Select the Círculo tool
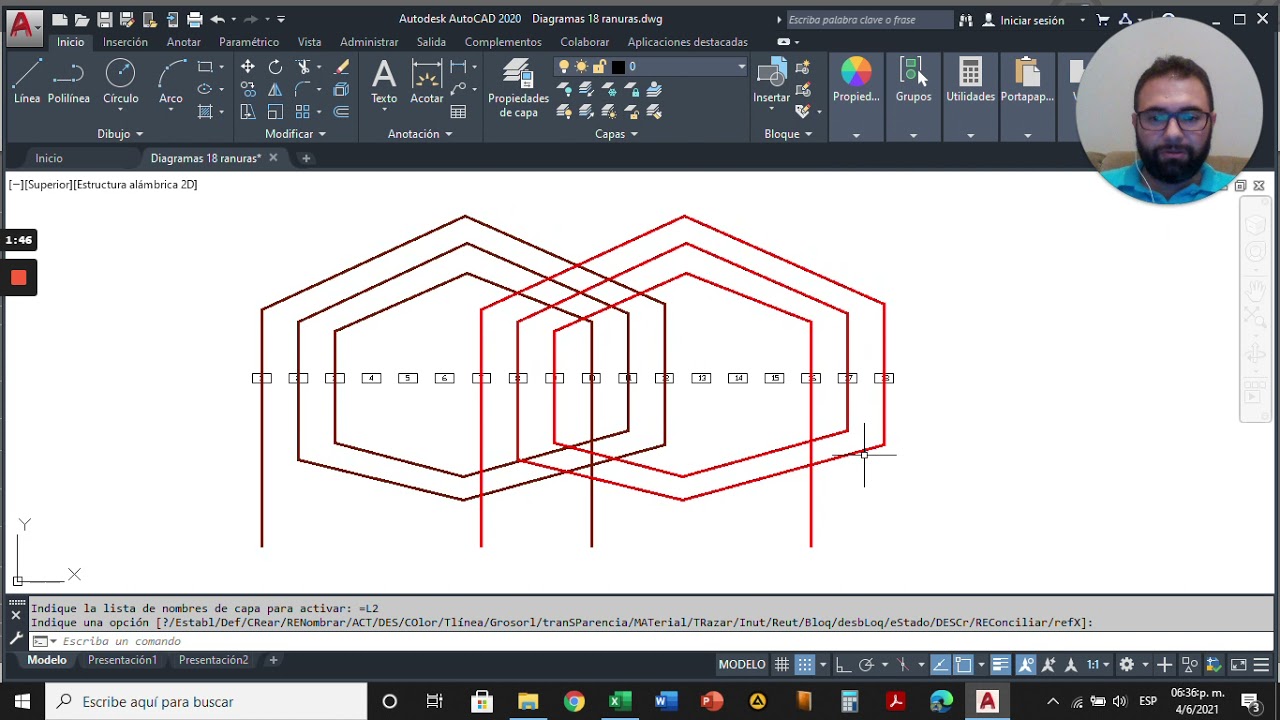 point(120,81)
